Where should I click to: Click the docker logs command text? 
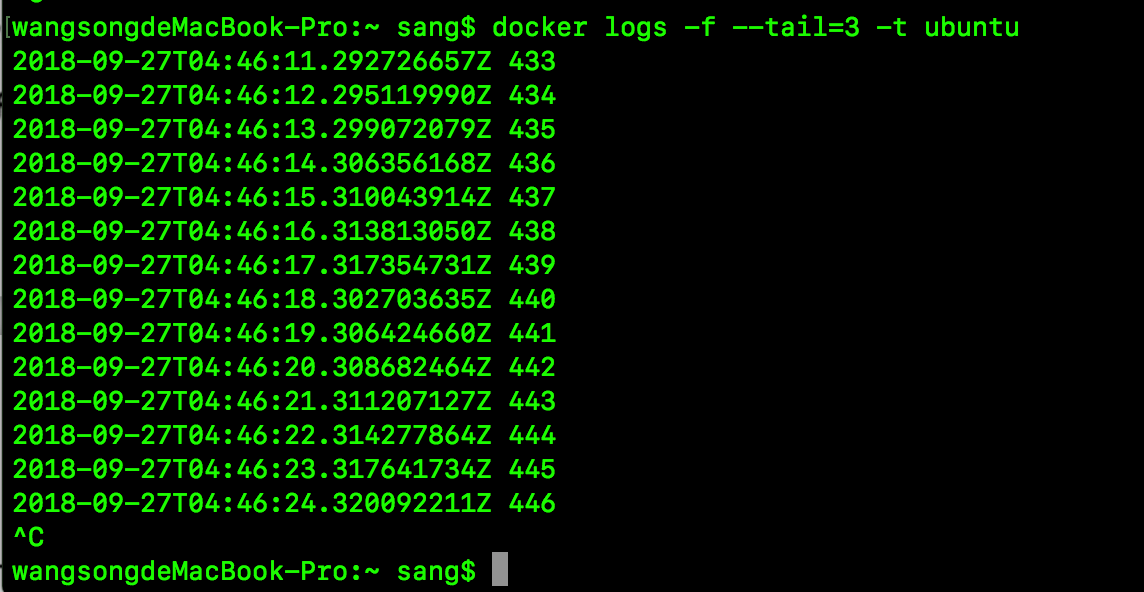580,27
